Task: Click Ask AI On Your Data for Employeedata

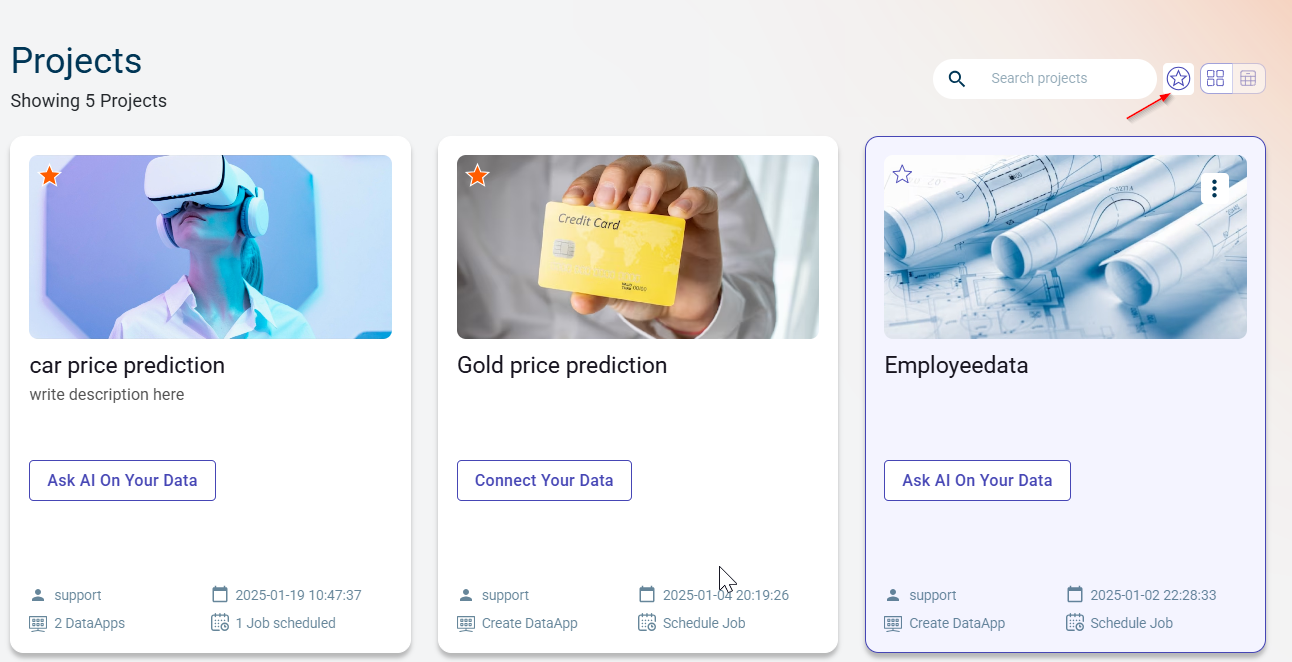Action: pos(977,480)
